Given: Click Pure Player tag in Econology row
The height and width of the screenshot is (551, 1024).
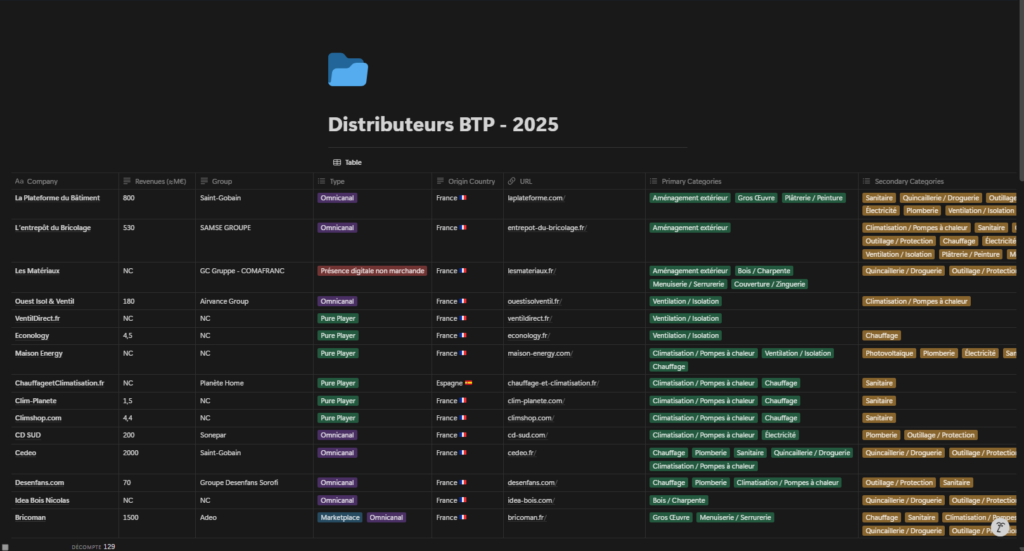Looking at the screenshot, I should tap(338, 336).
